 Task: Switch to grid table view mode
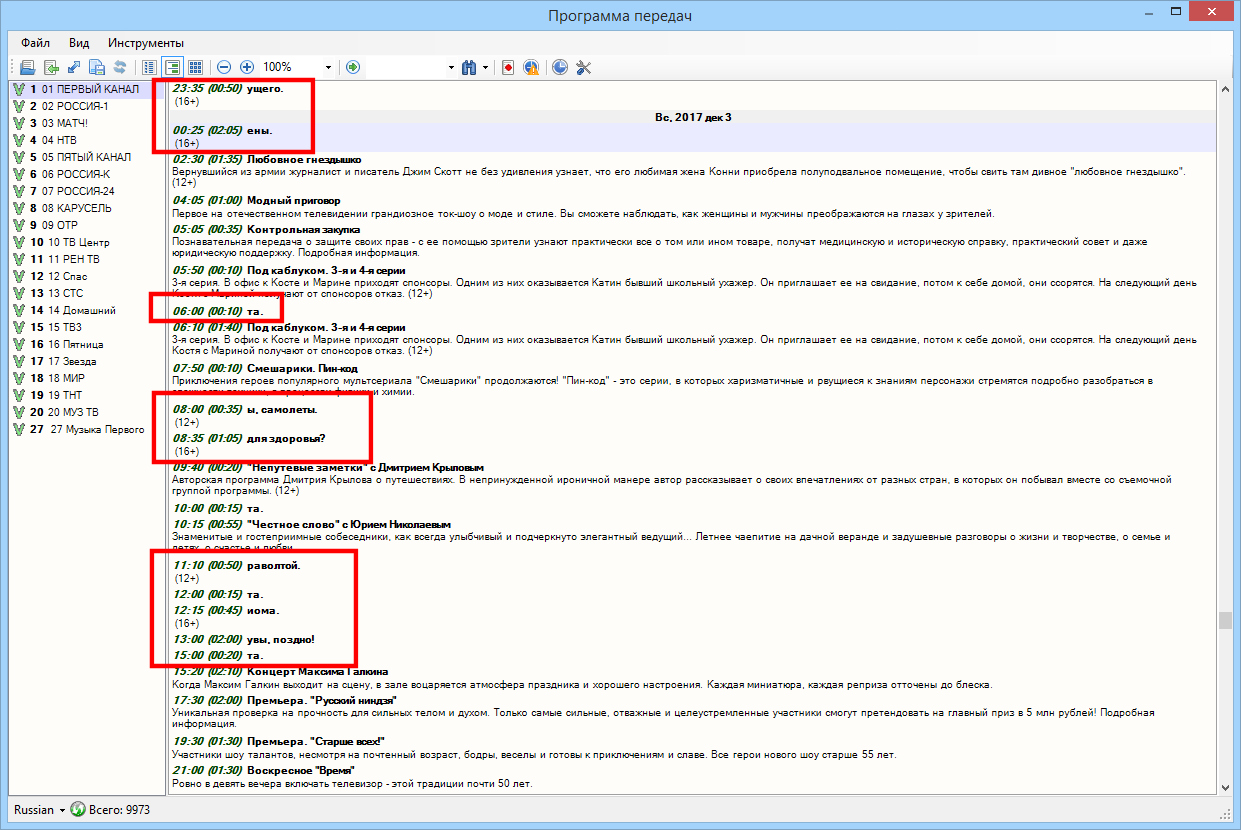point(196,67)
